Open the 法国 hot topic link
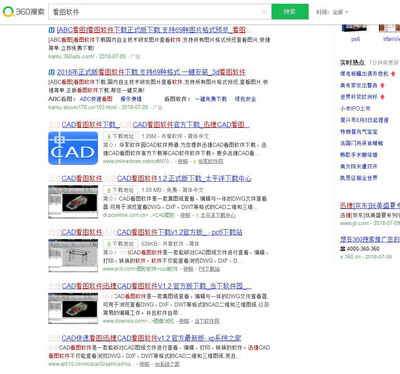 pyautogui.click(x=361, y=143)
